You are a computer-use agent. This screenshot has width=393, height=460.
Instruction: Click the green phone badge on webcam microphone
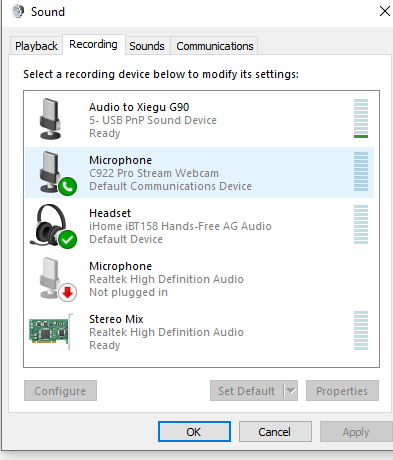tap(68, 187)
